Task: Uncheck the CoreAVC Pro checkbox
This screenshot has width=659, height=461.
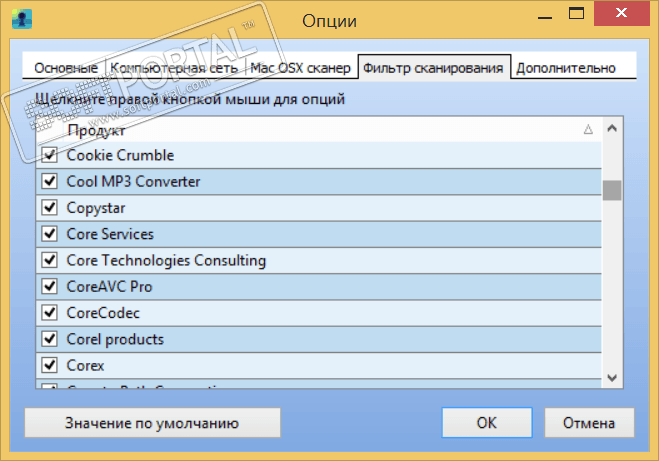Action: (50, 286)
